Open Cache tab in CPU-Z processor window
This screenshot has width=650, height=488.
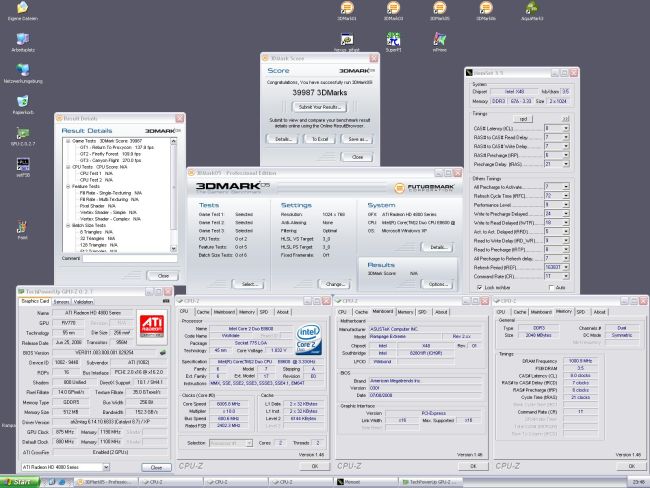[x=203, y=312]
